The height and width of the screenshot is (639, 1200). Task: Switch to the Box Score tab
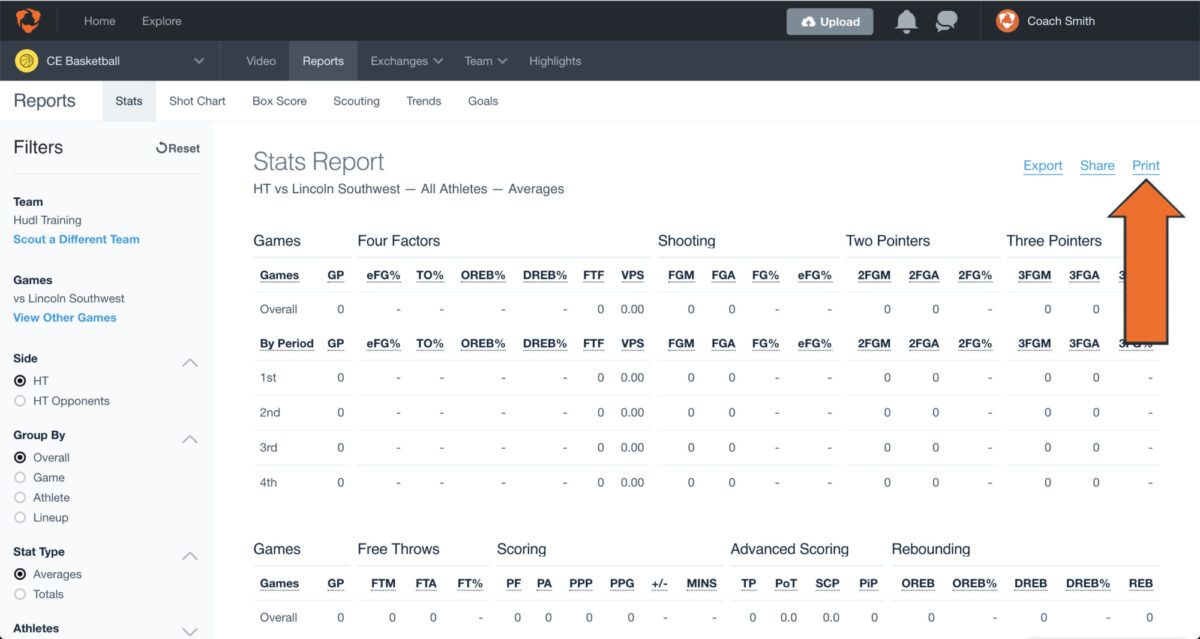coord(280,101)
